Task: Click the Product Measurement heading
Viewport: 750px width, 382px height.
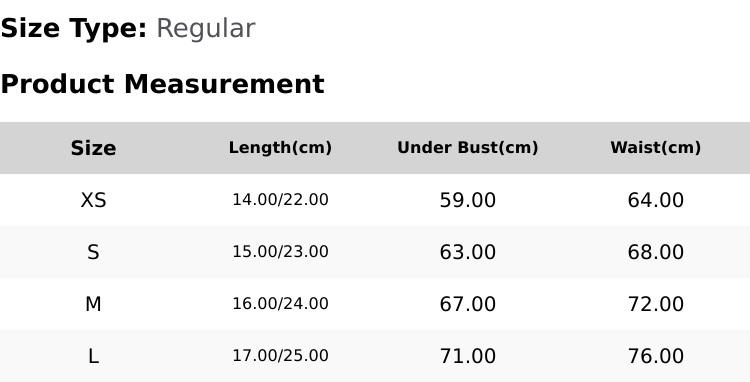Action: 163,84
